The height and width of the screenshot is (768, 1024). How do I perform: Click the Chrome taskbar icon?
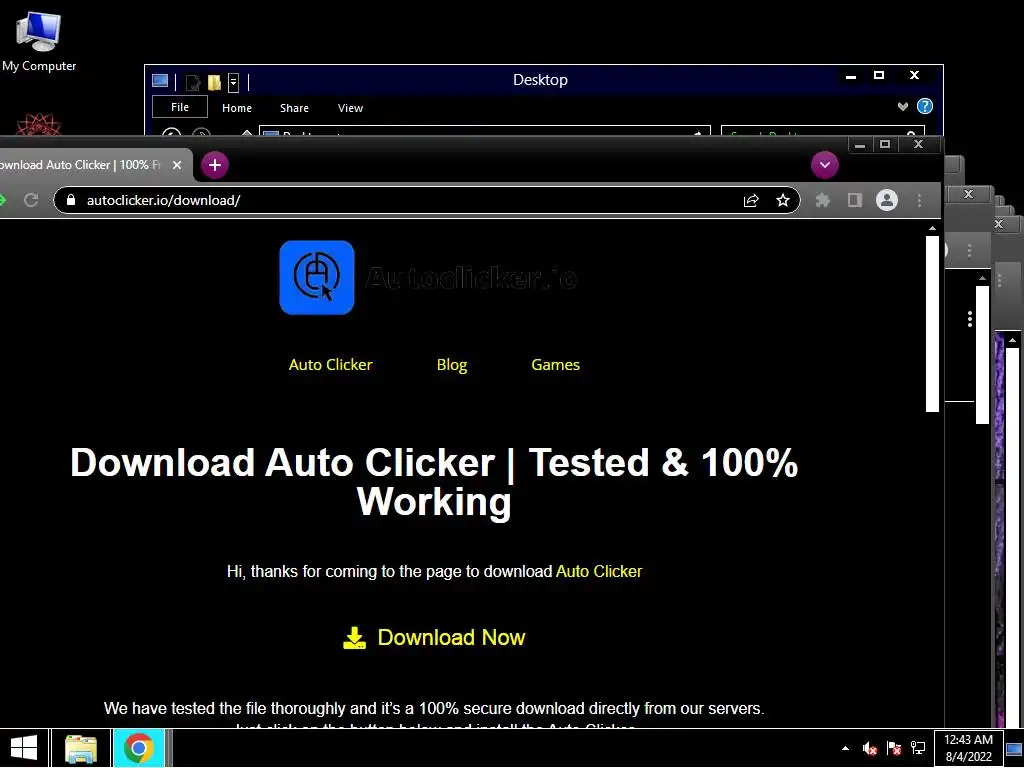[138, 748]
